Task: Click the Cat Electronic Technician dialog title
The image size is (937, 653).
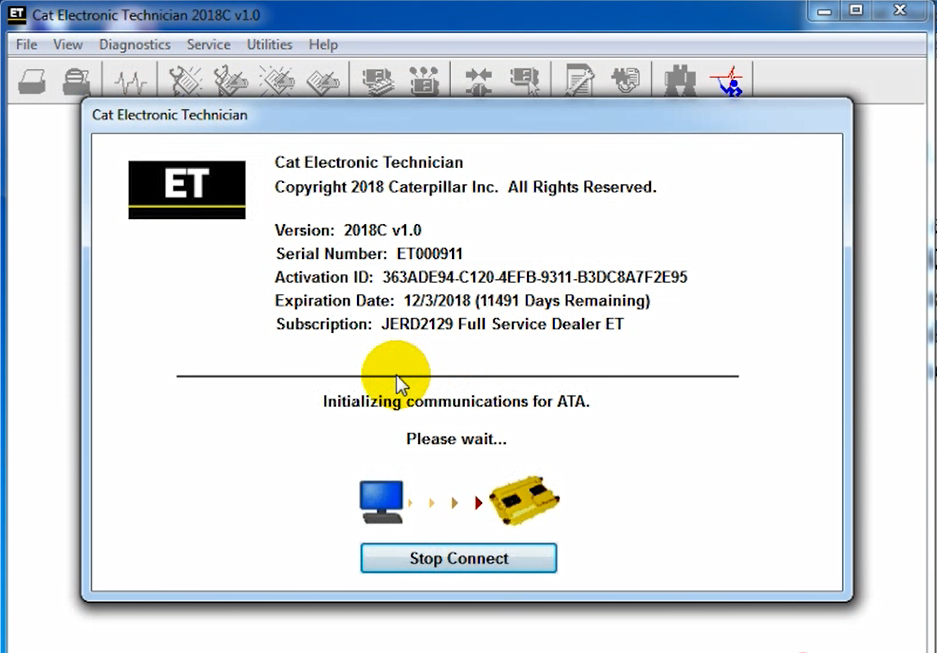Action: click(x=169, y=115)
